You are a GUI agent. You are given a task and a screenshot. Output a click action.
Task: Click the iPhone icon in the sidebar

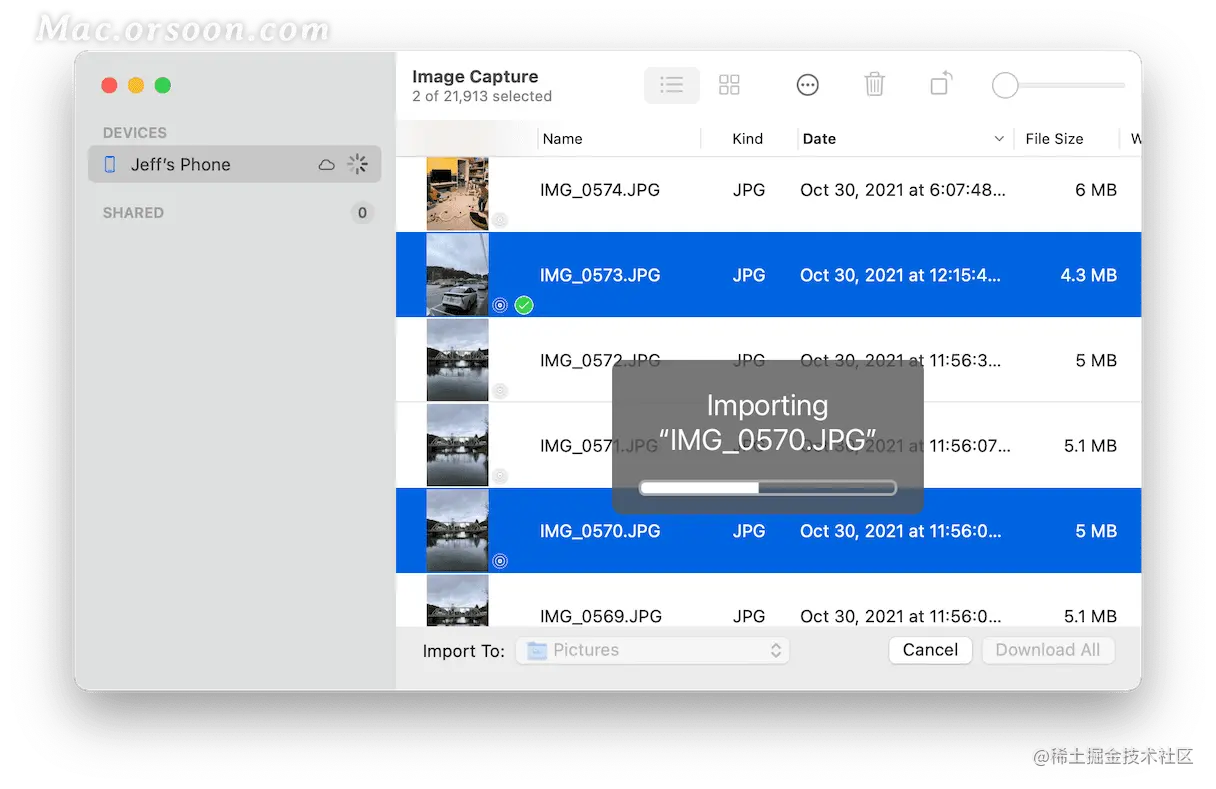[x=110, y=164]
